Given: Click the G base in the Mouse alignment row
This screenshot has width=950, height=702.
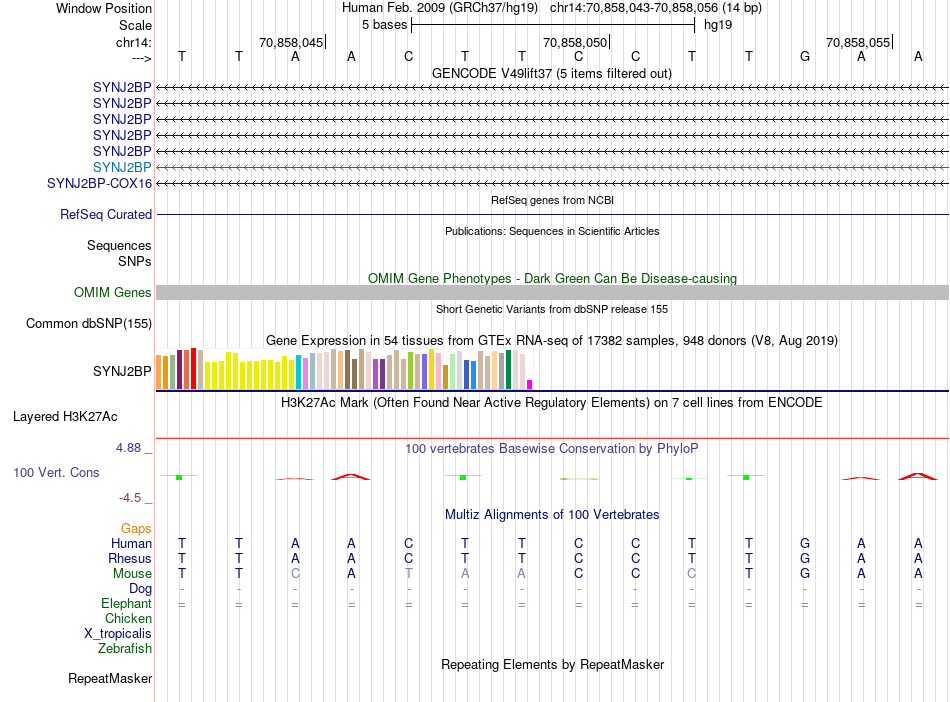Looking at the screenshot, I should pyautogui.click(x=805, y=574).
